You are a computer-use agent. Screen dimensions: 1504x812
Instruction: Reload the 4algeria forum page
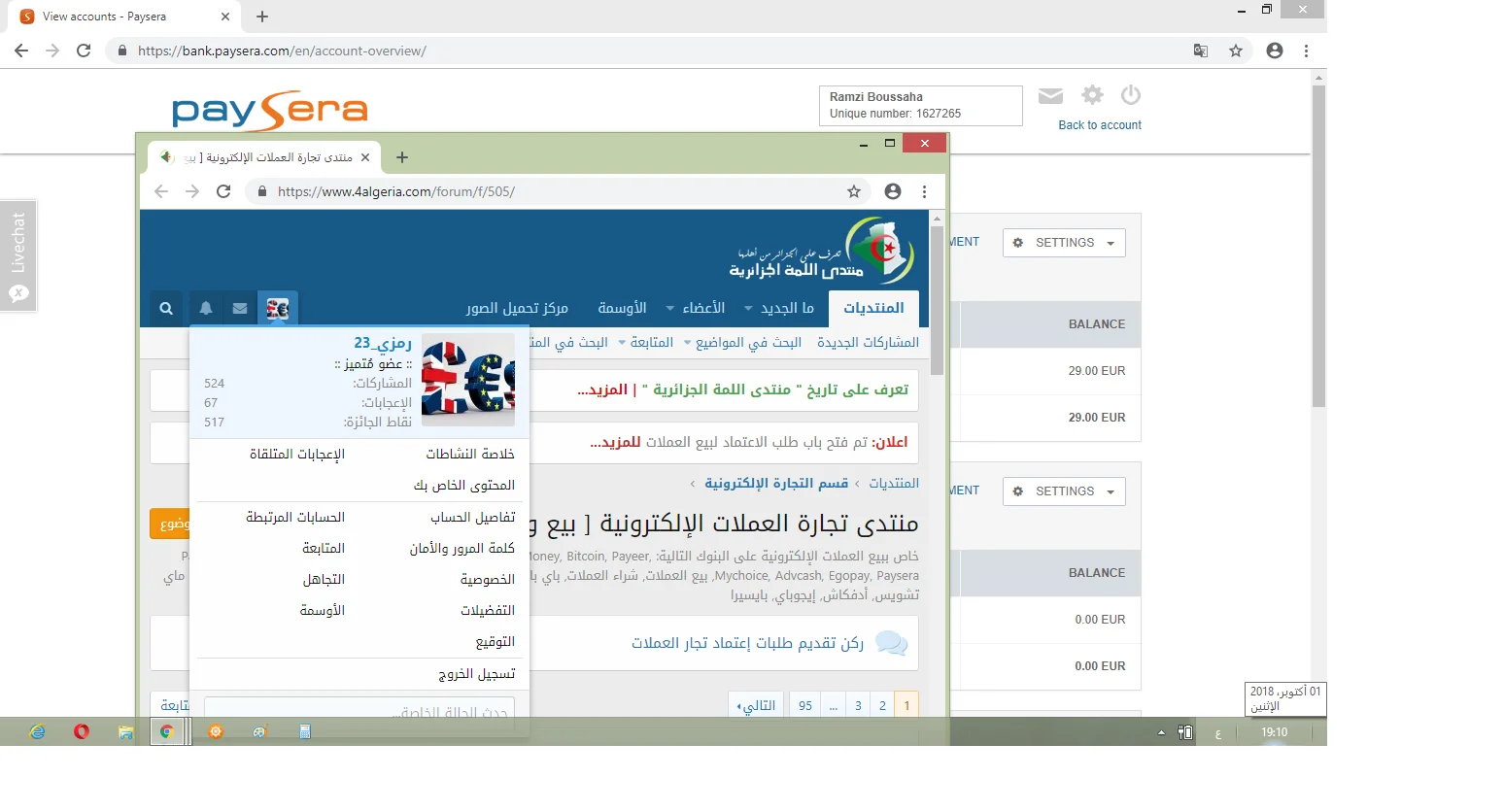tap(223, 191)
